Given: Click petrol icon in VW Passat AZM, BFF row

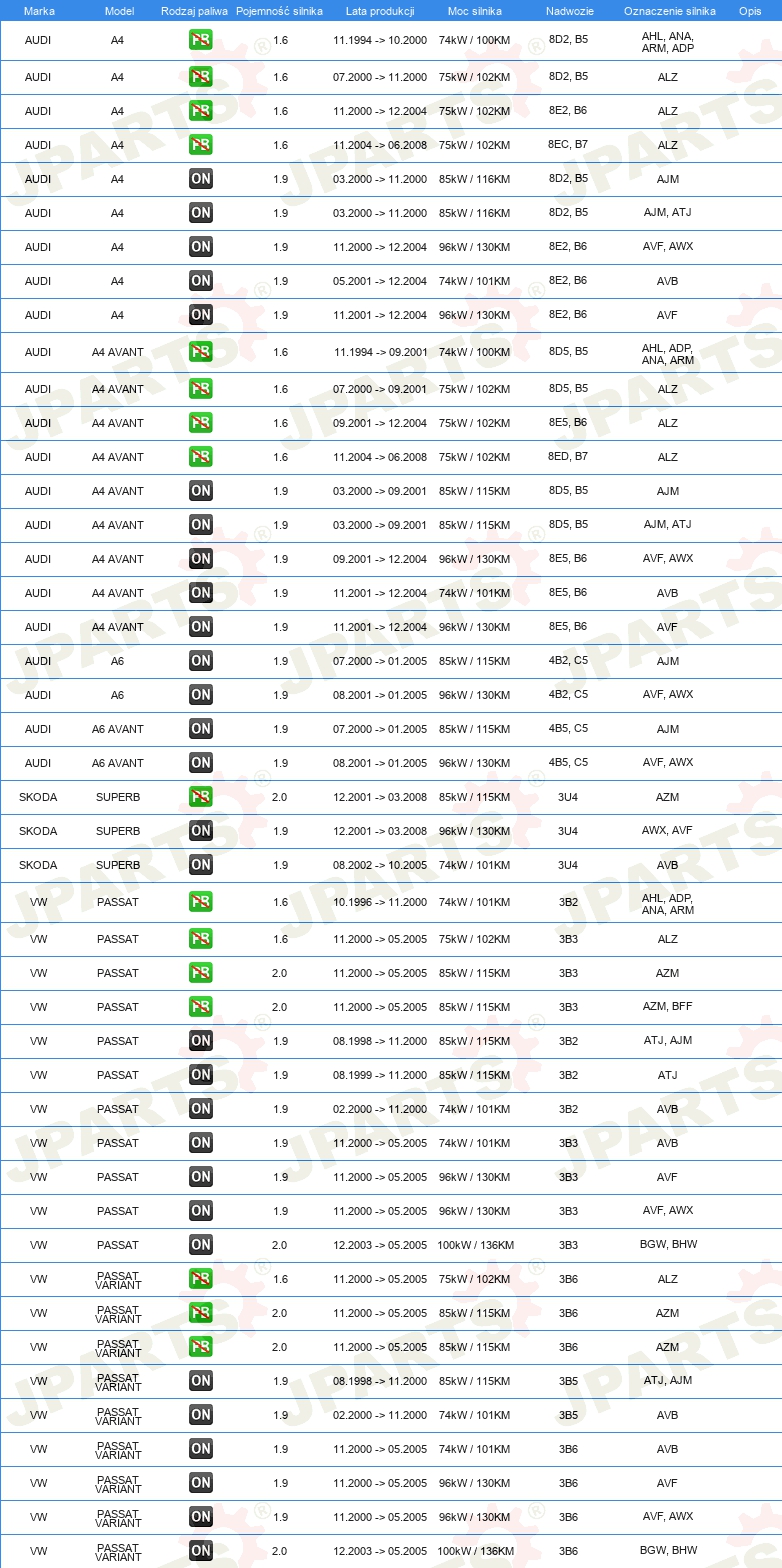Looking at the screenshot, I should [201, 1007].
